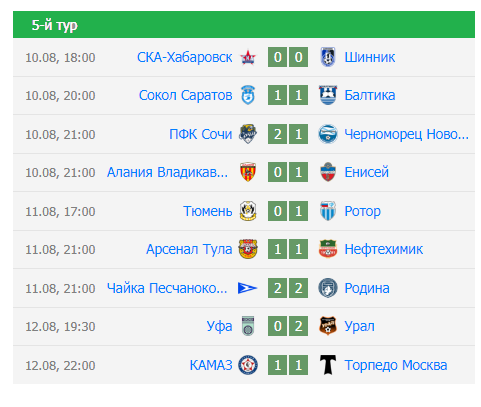Open the ПФК Сочи 2:1 match score
Screen dimensions: 481x407
point(288,134)
